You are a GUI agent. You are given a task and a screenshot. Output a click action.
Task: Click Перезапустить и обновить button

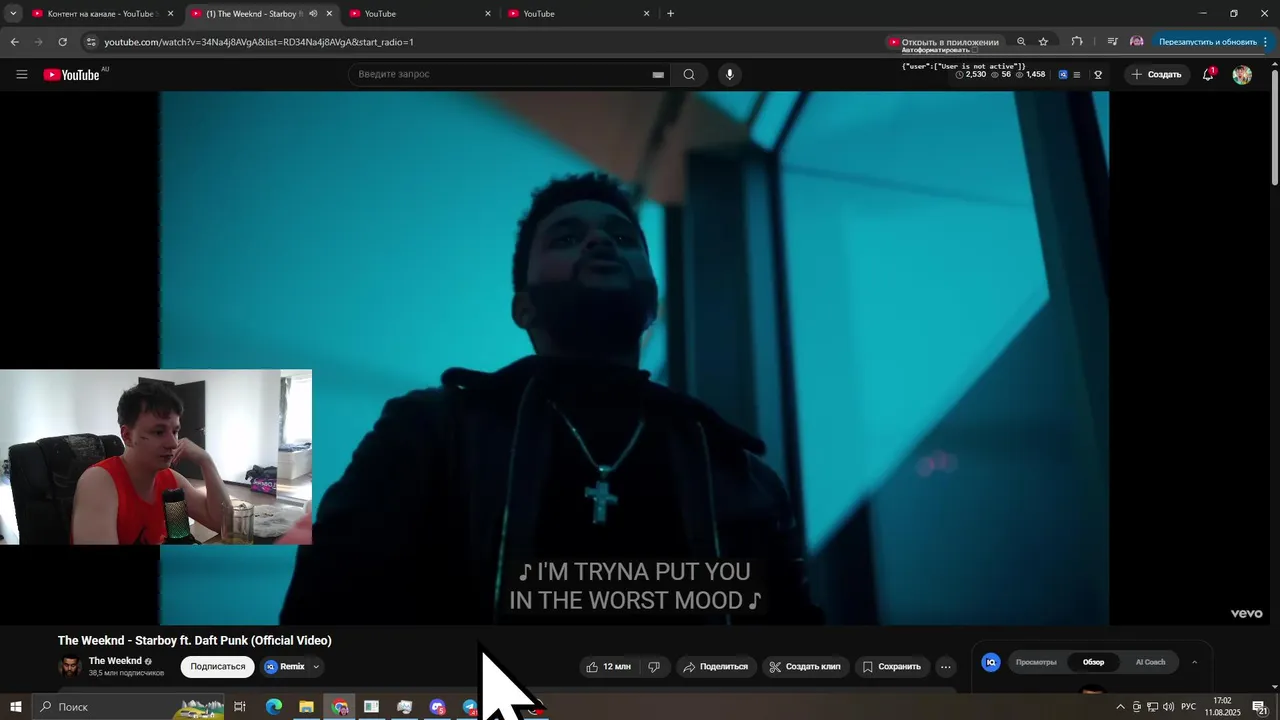(1208, 42)
